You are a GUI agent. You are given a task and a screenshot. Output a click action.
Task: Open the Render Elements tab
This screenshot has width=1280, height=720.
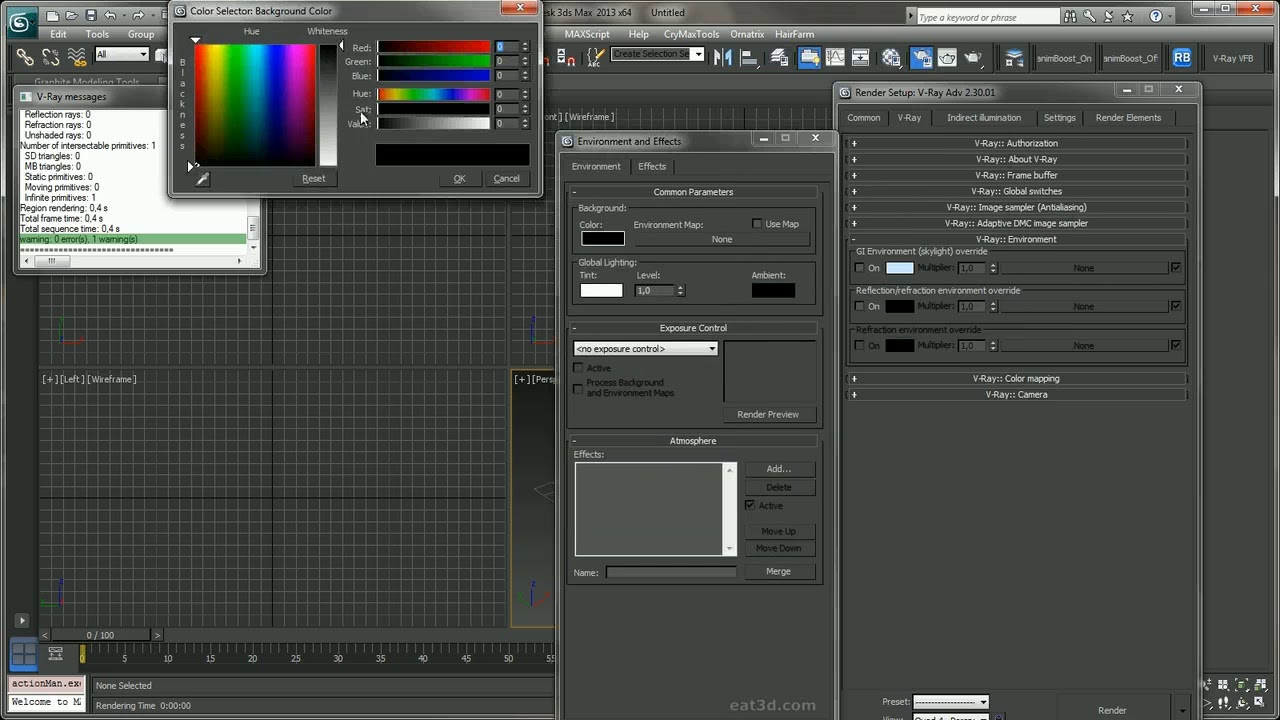tap(1128, 118)
